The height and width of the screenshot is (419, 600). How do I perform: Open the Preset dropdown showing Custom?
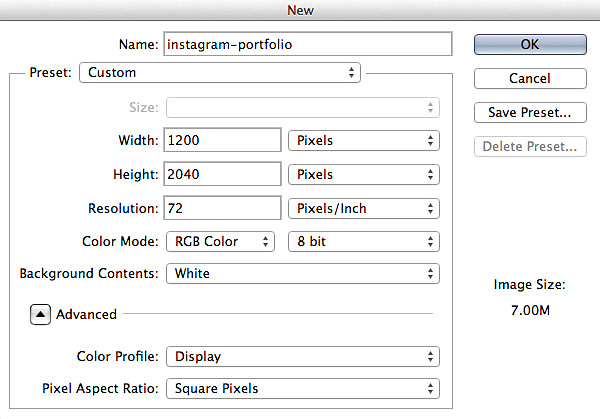point(221,73)
